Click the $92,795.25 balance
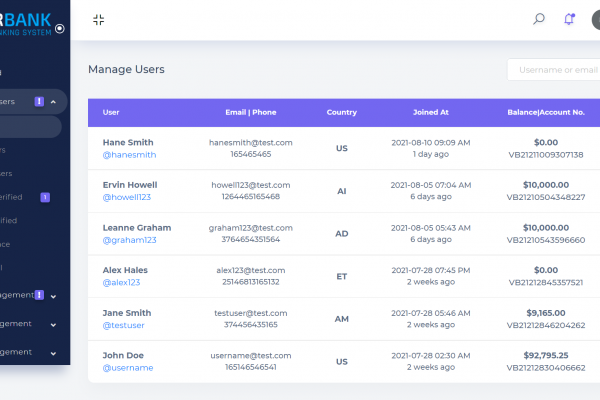This screenshot has height=400, width=600. tap(546, 356)
